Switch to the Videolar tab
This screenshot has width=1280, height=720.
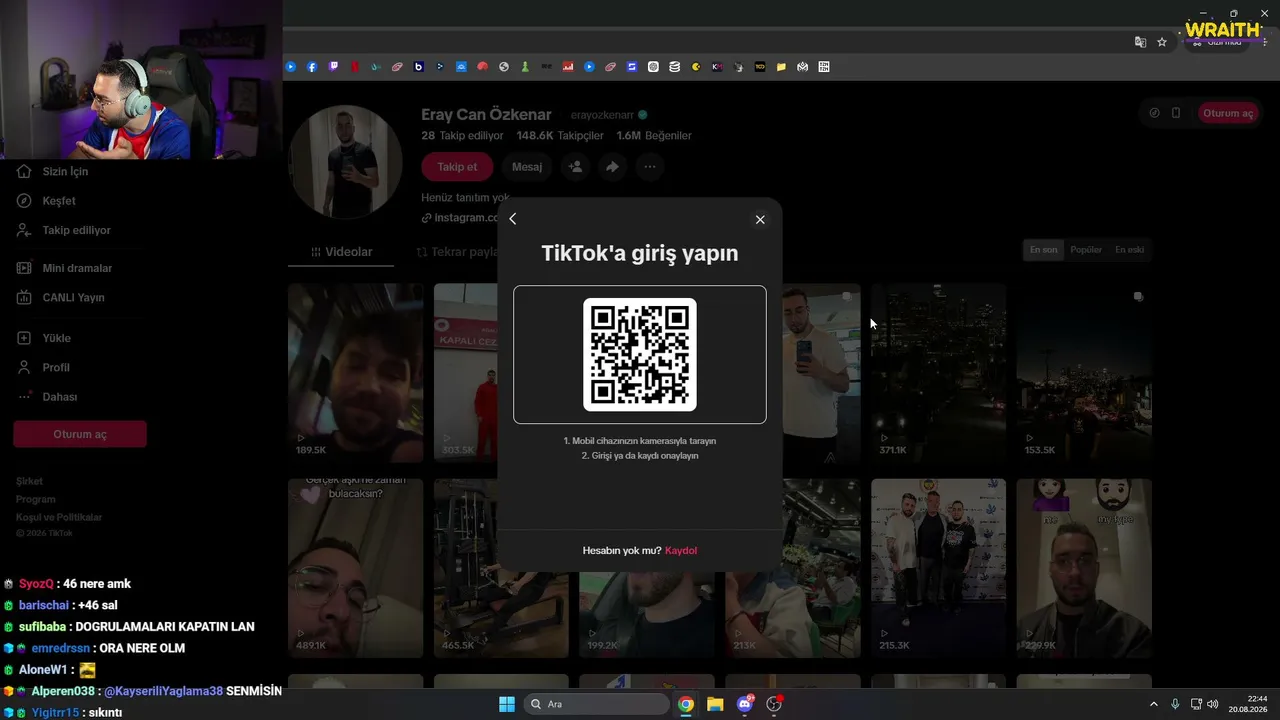(341, 252)
